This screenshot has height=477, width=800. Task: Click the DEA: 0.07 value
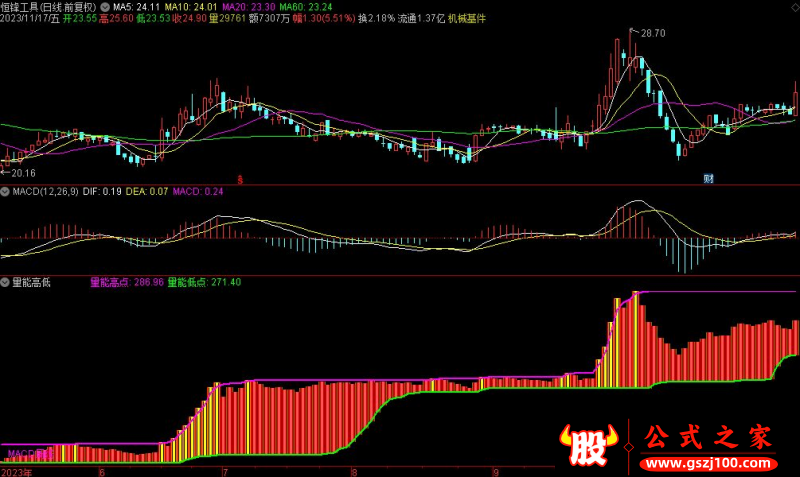(x=147, y=192)
